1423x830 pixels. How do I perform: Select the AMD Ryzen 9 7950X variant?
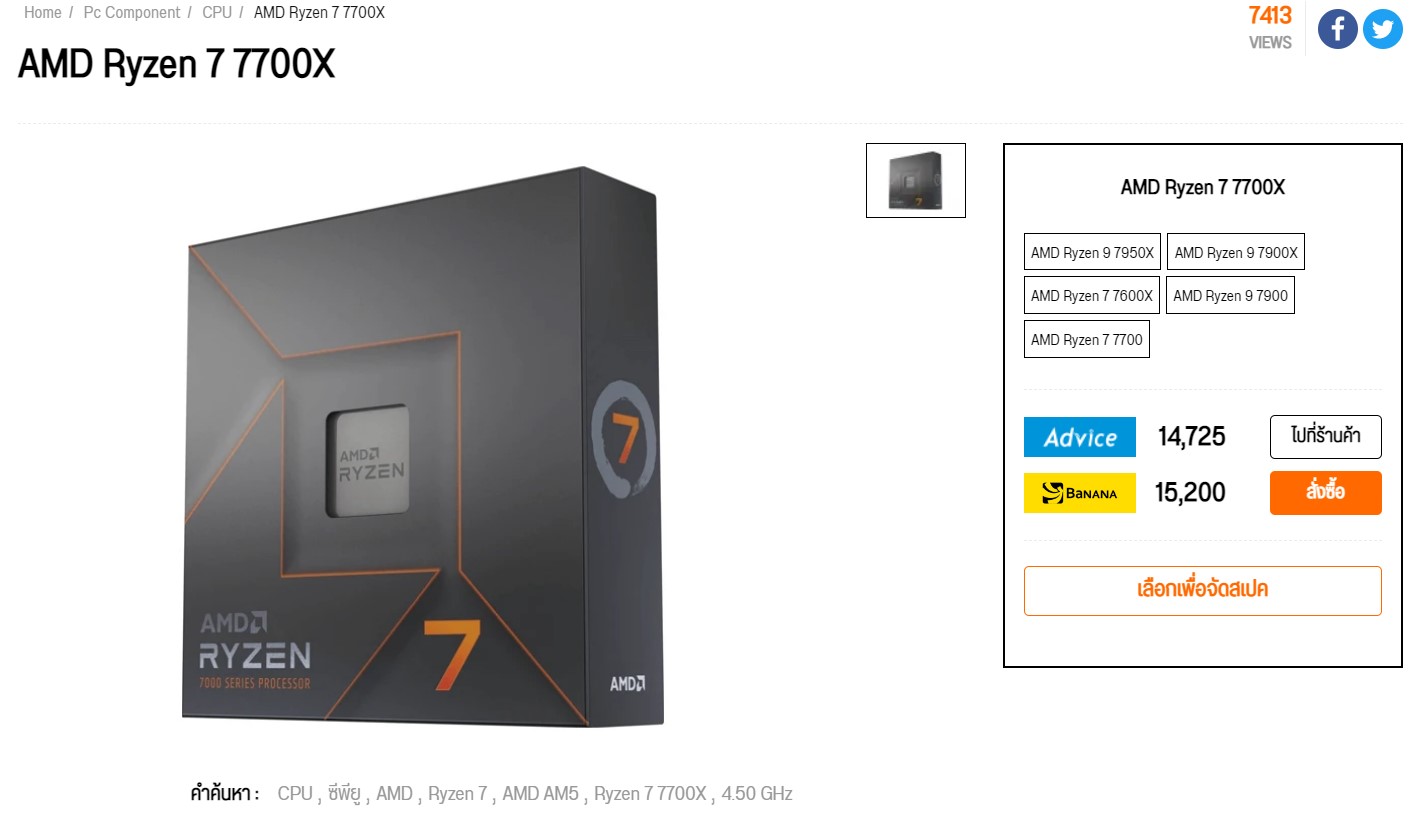click(1092, 252)
